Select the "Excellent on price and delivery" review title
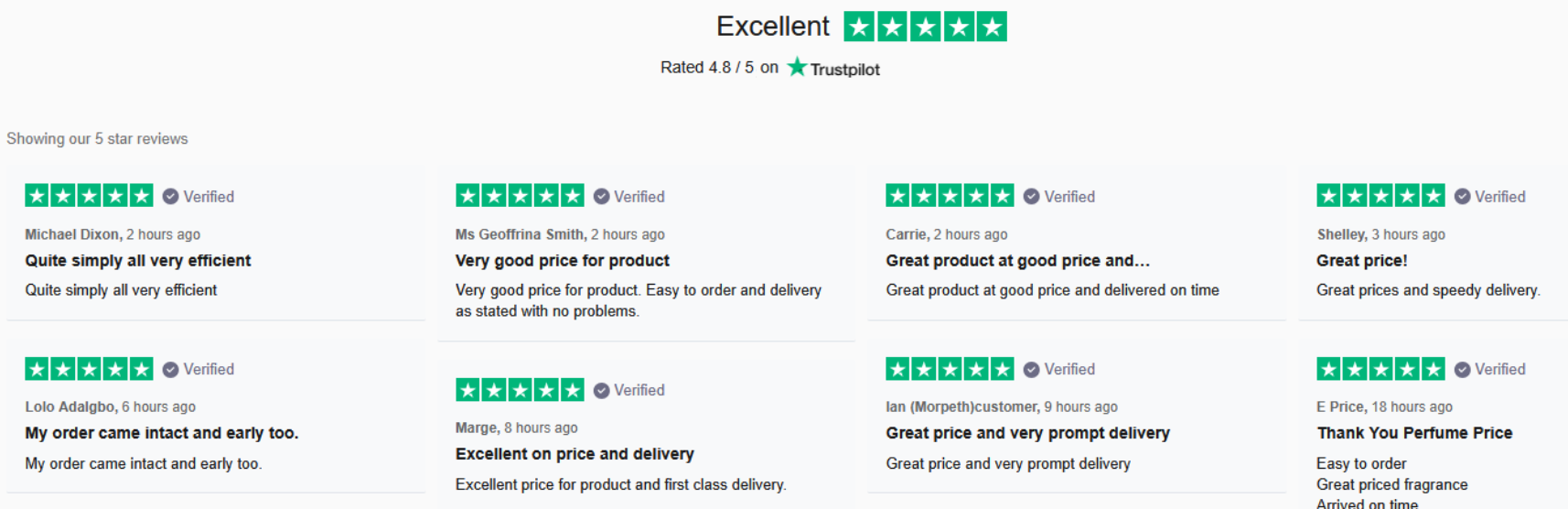 575,454
